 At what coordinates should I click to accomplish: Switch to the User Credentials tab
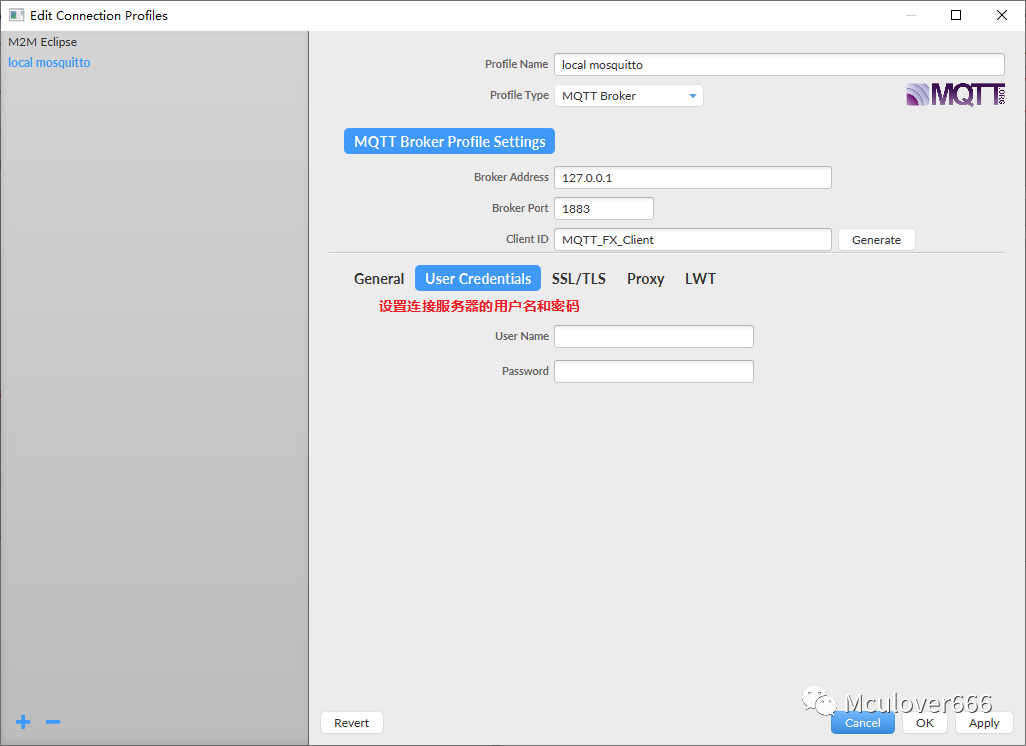tap(478, 278)
